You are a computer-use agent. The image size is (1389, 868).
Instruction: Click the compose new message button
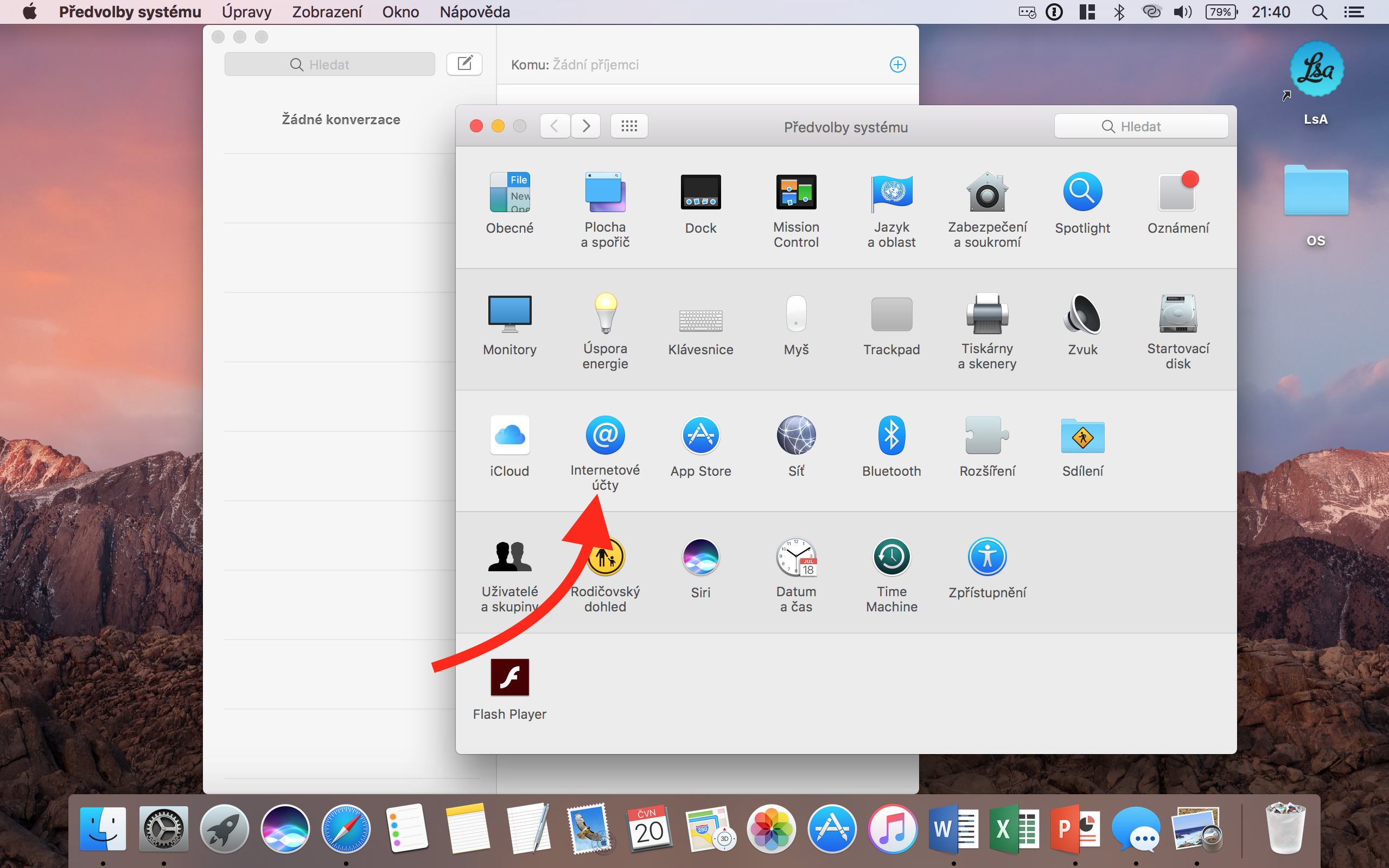coord(464,63)
